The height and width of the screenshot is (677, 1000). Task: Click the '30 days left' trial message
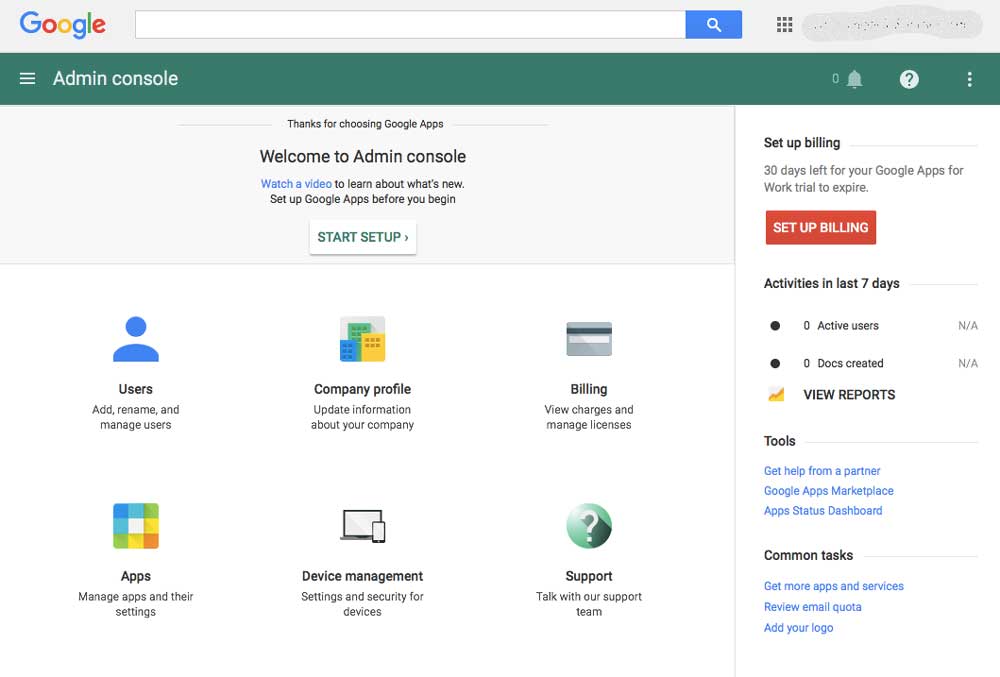coord(864,178)
